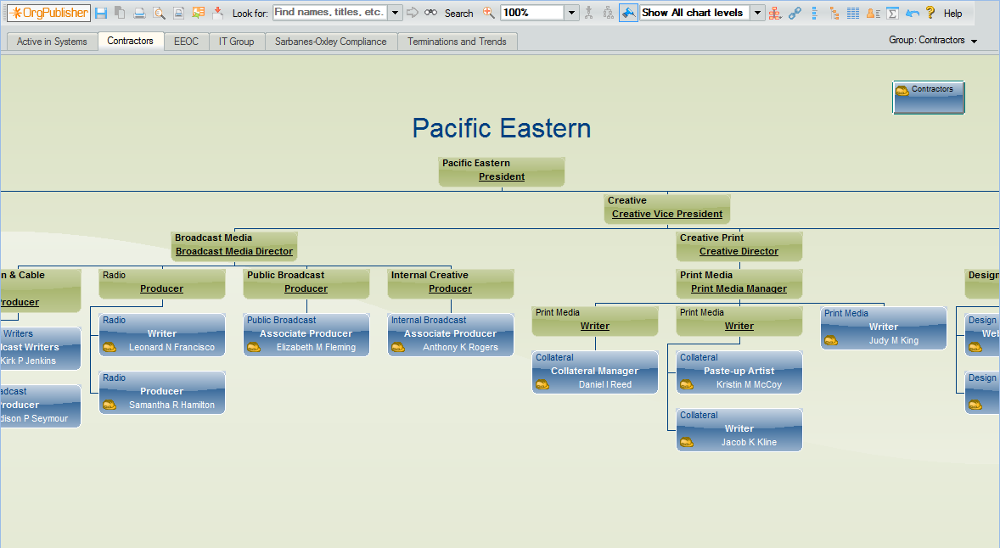Switch to Active in Systems tab
Screen dimensions: 1000x548
coord(52,41)
